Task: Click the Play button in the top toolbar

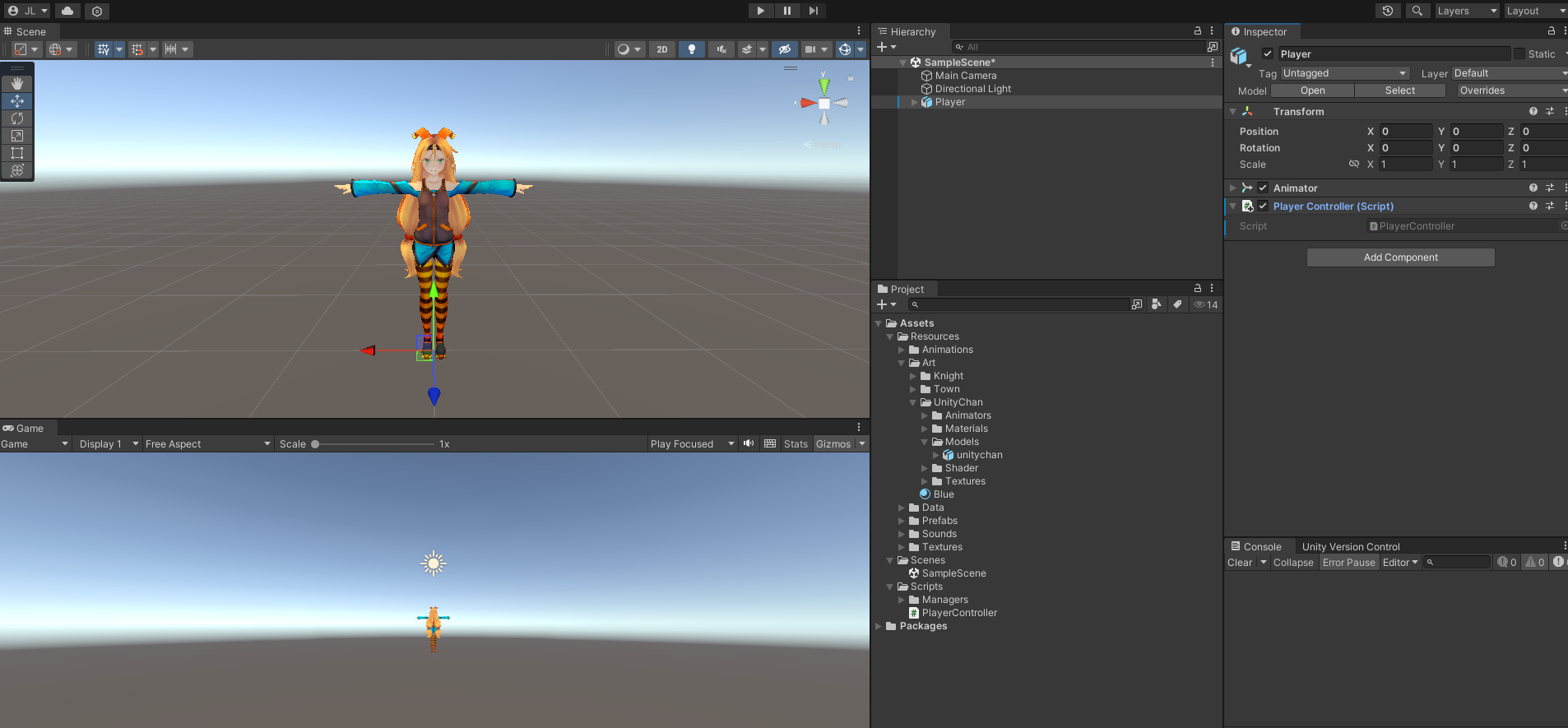Action: tap(760, 11)
